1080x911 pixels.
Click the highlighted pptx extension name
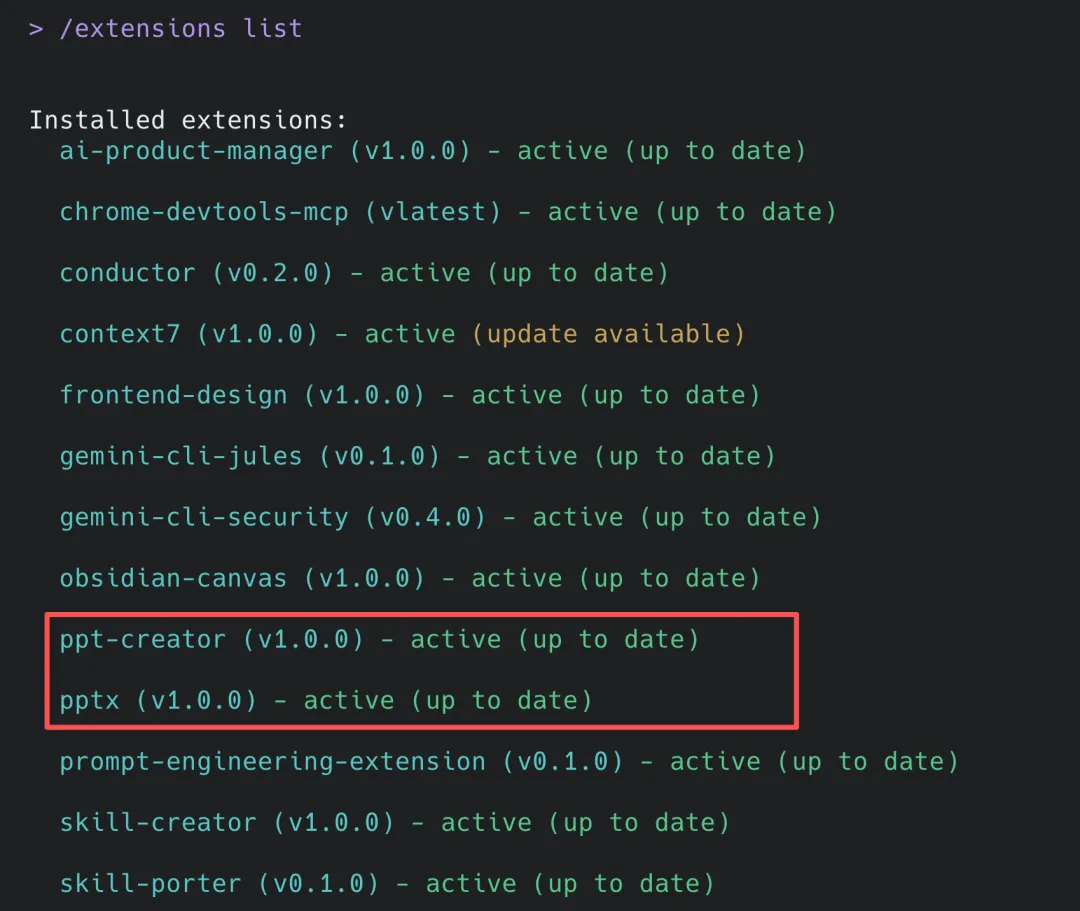coord(90,702)
